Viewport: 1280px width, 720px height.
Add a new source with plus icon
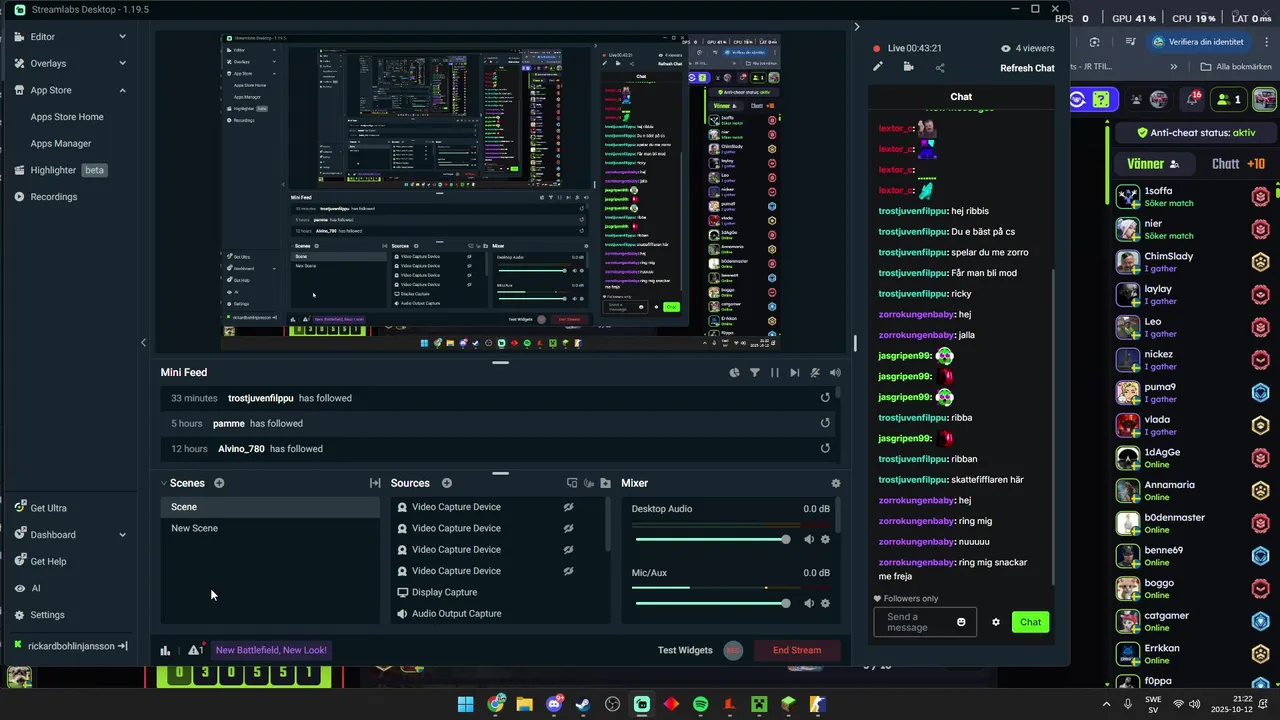click(x=447, y=483)
